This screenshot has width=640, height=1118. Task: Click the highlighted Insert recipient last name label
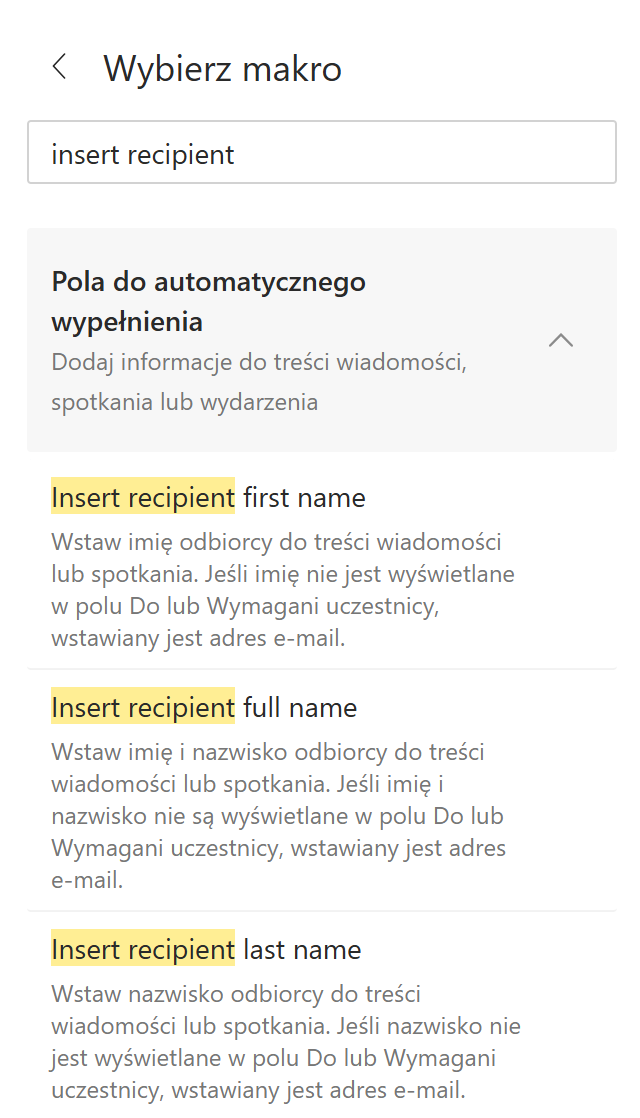click(x=143, y=949)
